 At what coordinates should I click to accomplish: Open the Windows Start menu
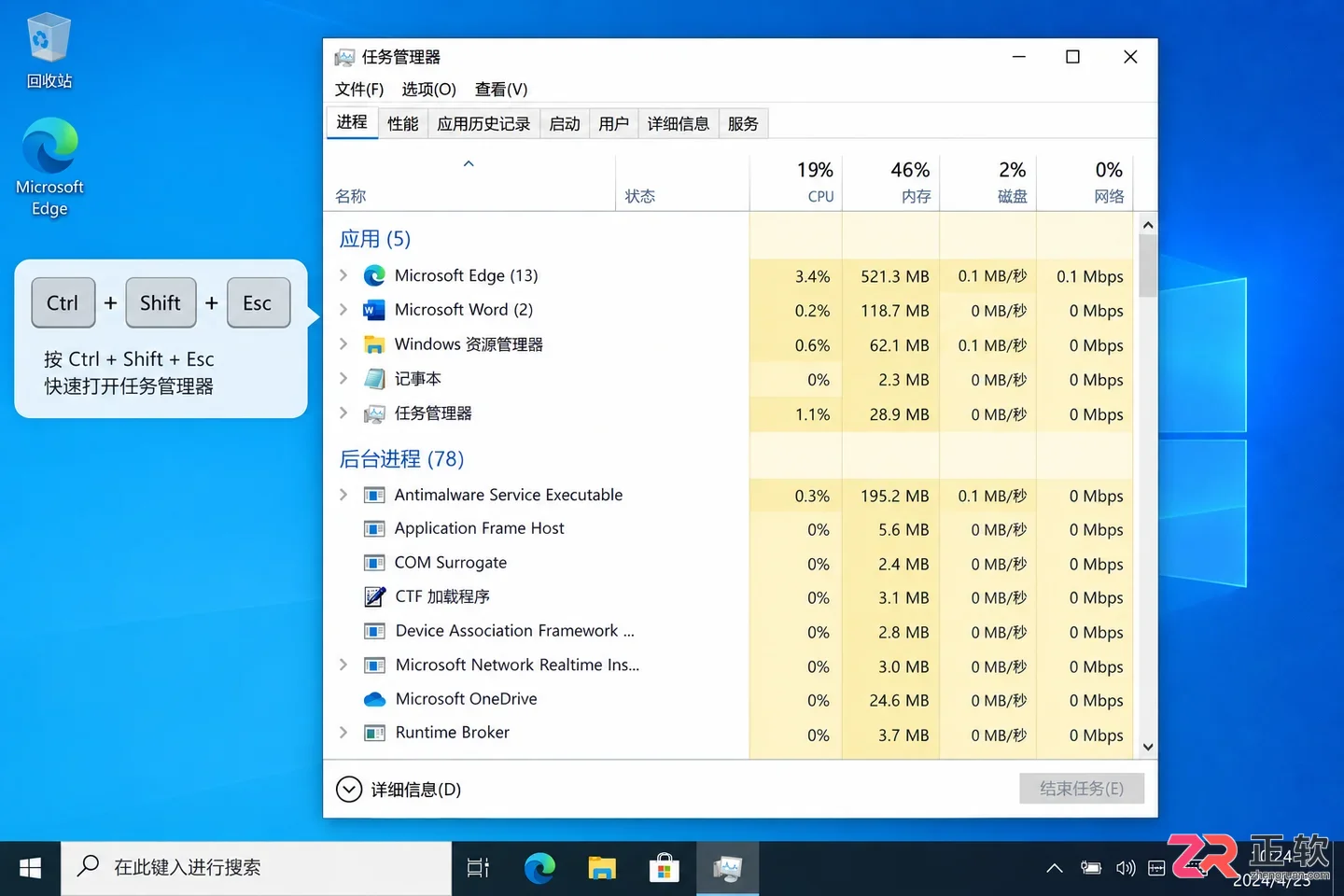[30, 869]
